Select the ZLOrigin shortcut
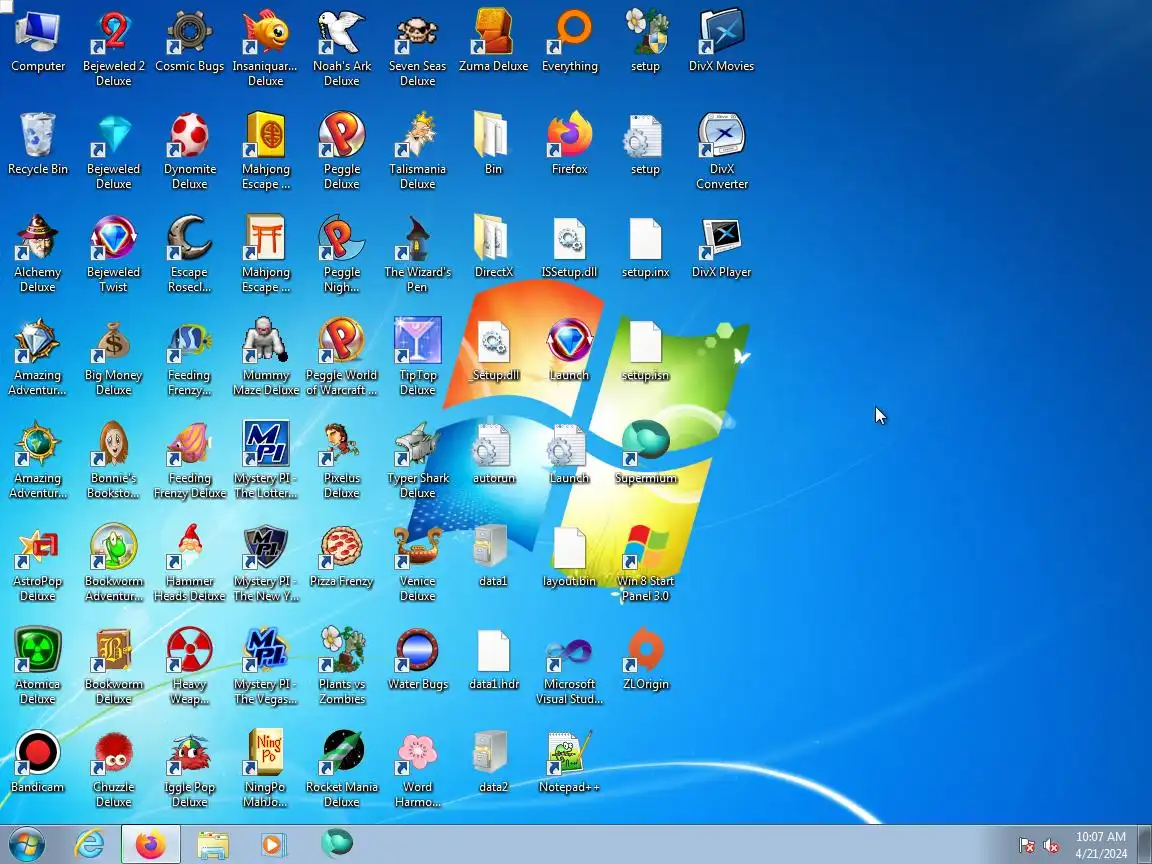 (x=645, y=650)
